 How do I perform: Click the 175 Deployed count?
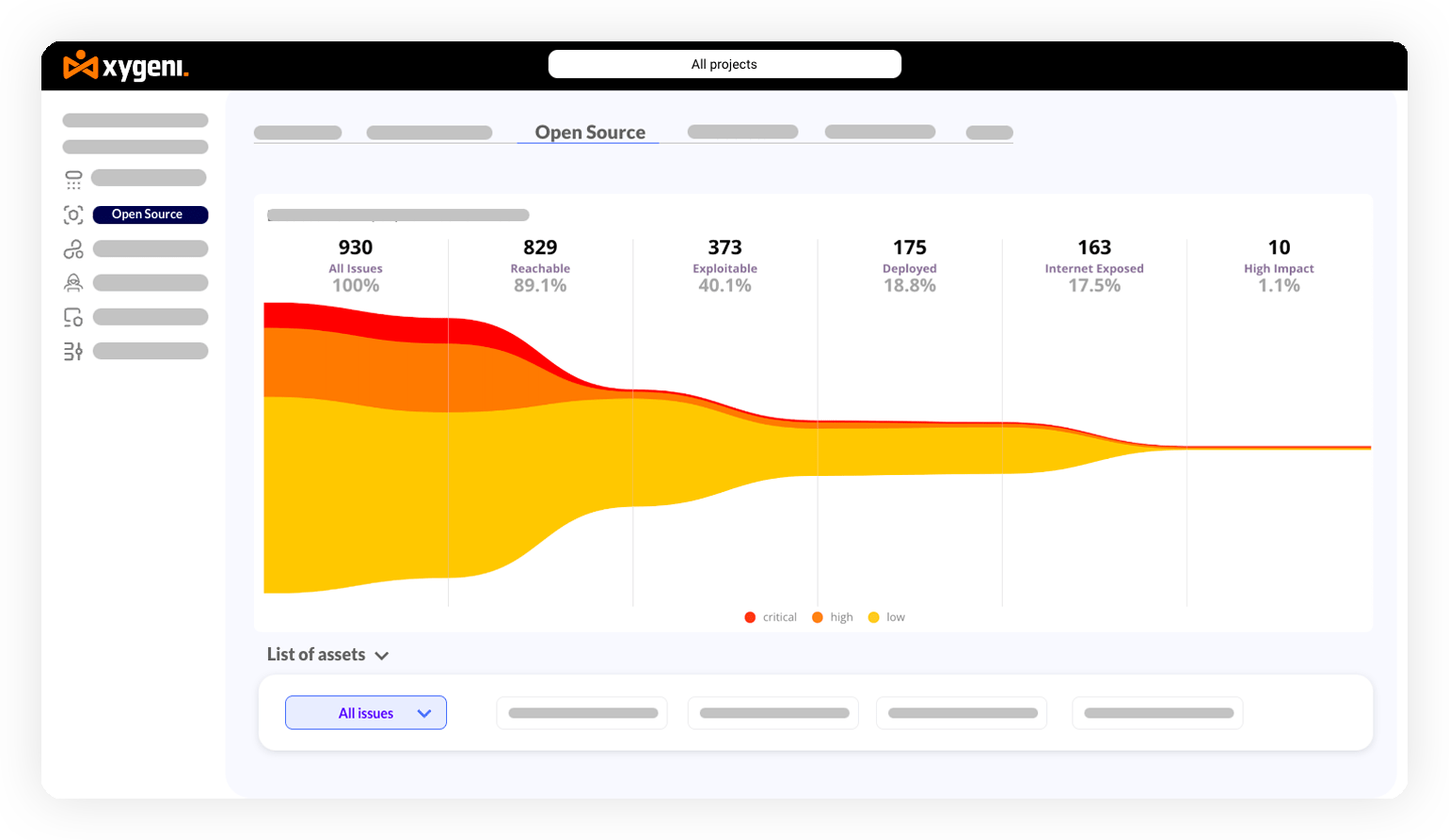910,247
